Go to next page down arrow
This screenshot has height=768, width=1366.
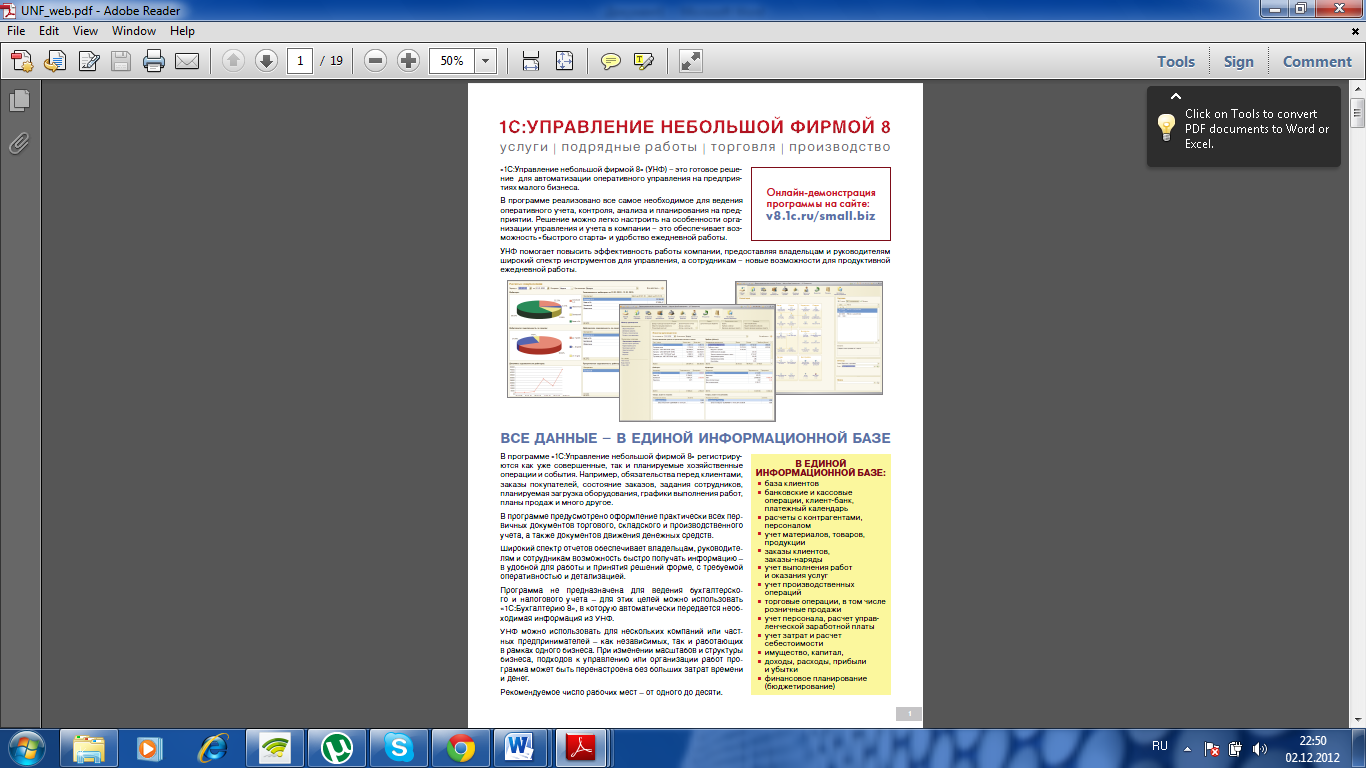[x=266, y=61]
